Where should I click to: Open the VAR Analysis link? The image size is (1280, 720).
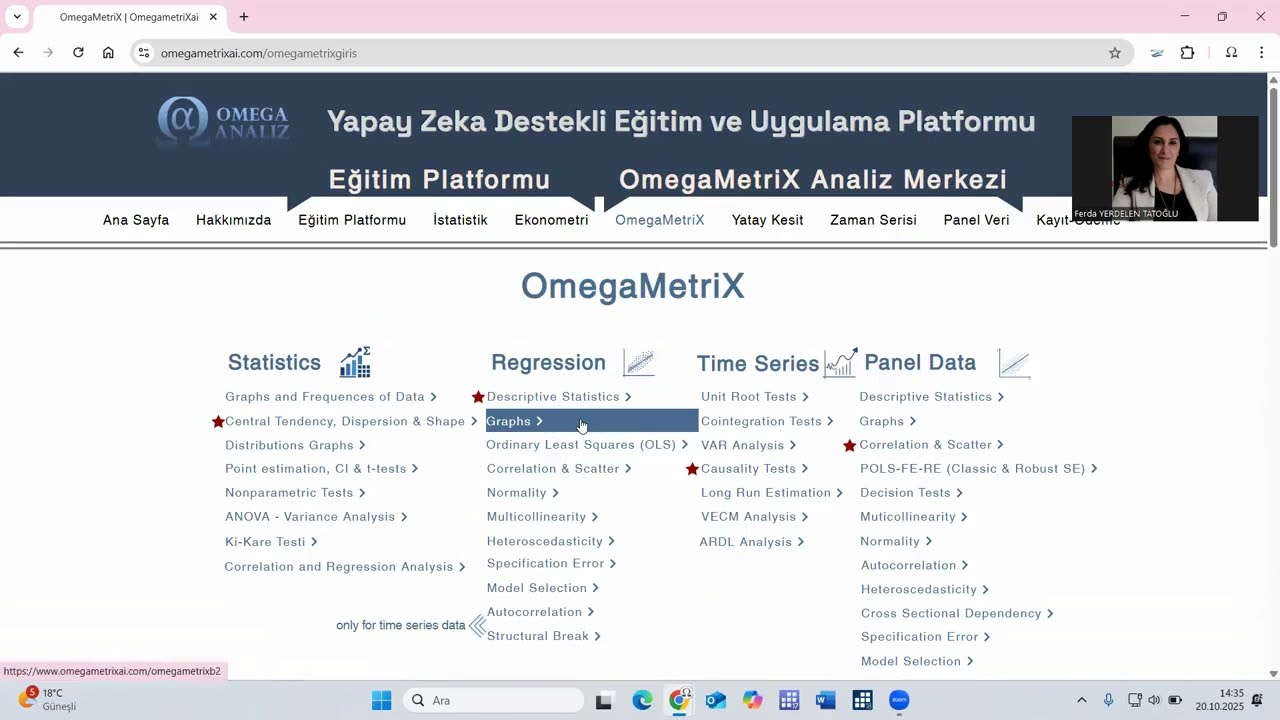click(748, 445)
